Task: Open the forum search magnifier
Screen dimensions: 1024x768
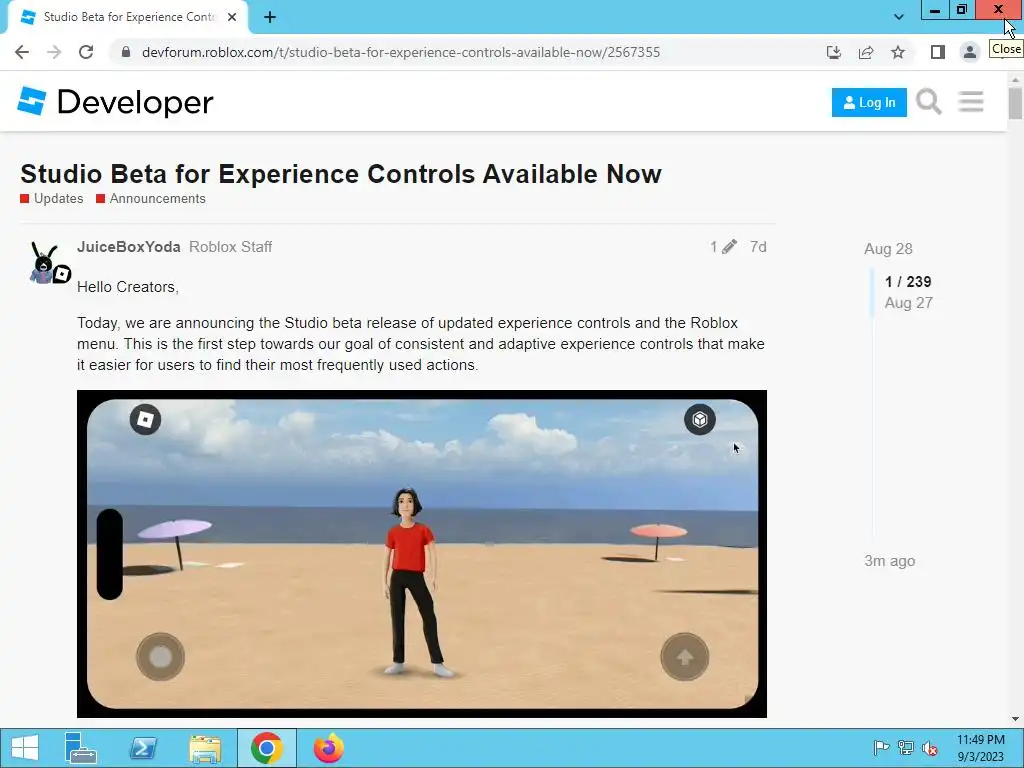Action: coord(928,103)
